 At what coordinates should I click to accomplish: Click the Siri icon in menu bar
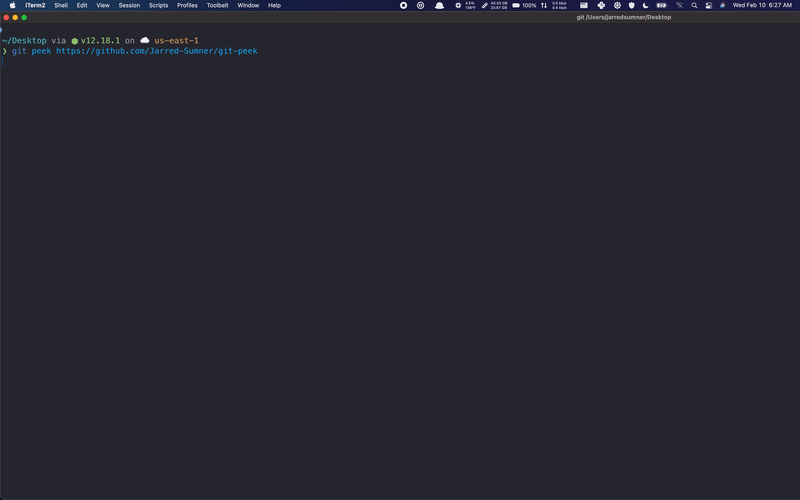click(722, 5)
